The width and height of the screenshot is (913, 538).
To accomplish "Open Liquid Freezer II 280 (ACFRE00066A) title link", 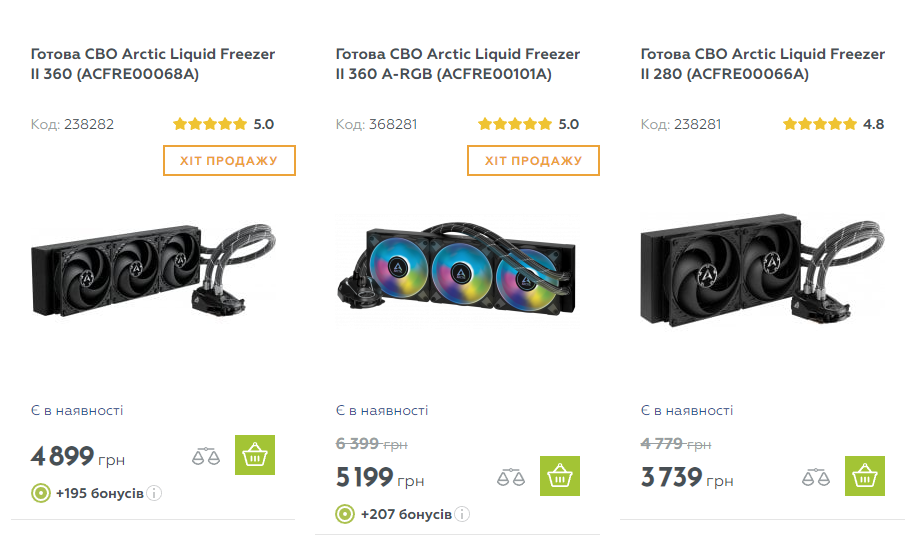I will pos(763,64).
